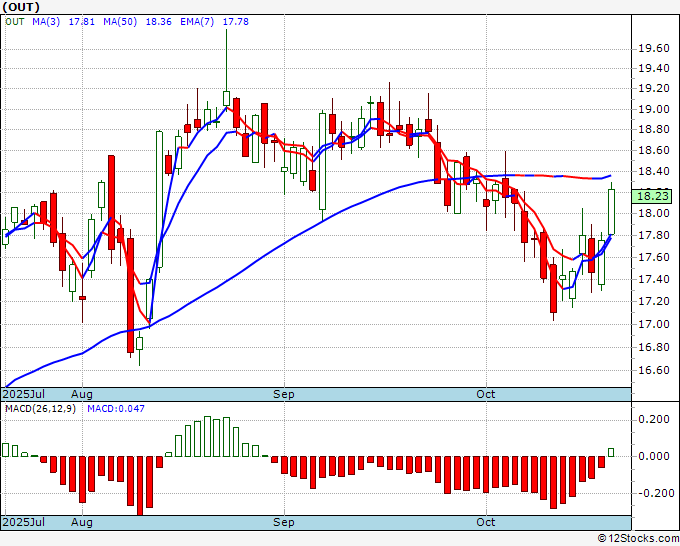The height and width of the screenshot is (546, 680).
Task: Click the 17.80 price axis label
Action: (x=654, y=235)
